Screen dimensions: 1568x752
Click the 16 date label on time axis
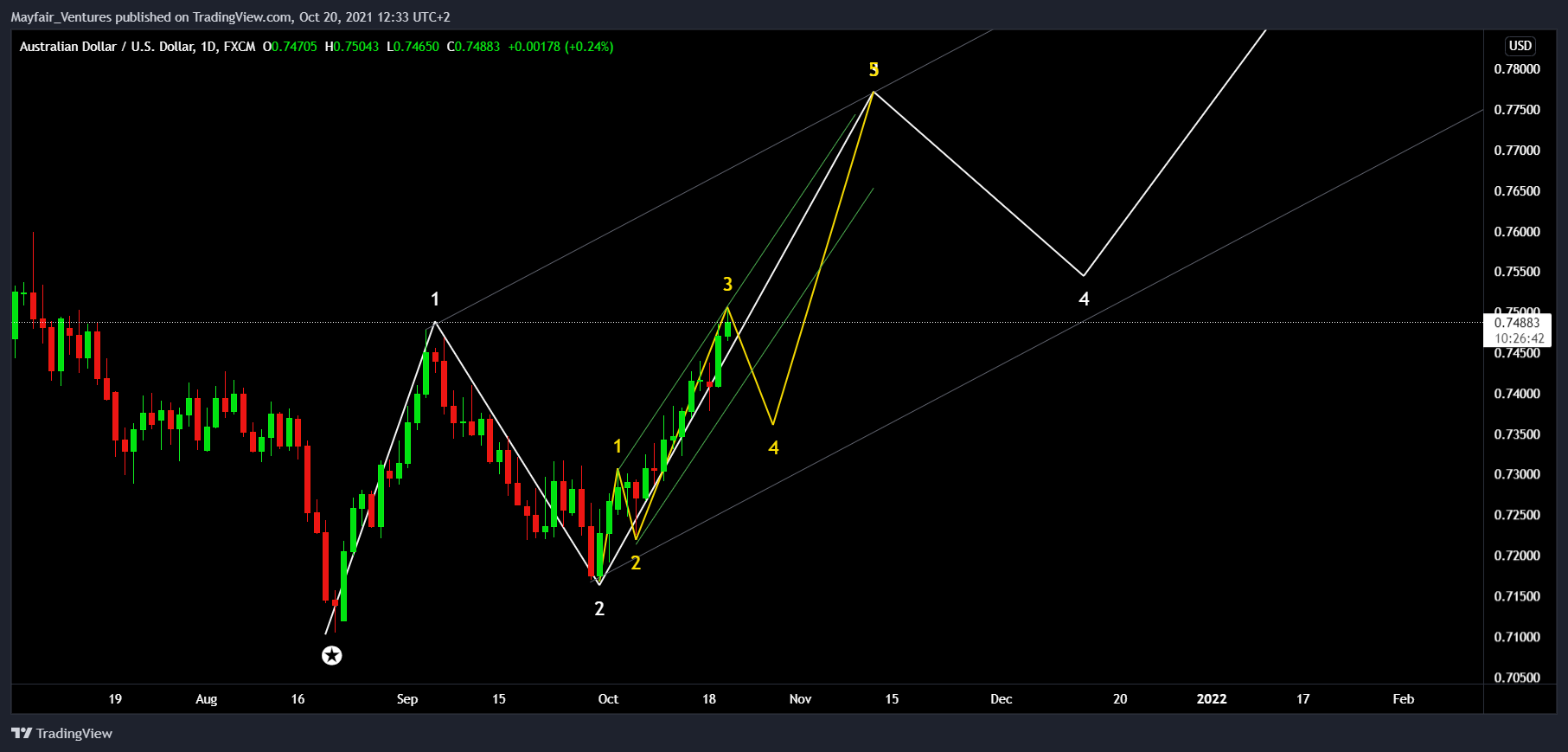click(298, 699)
